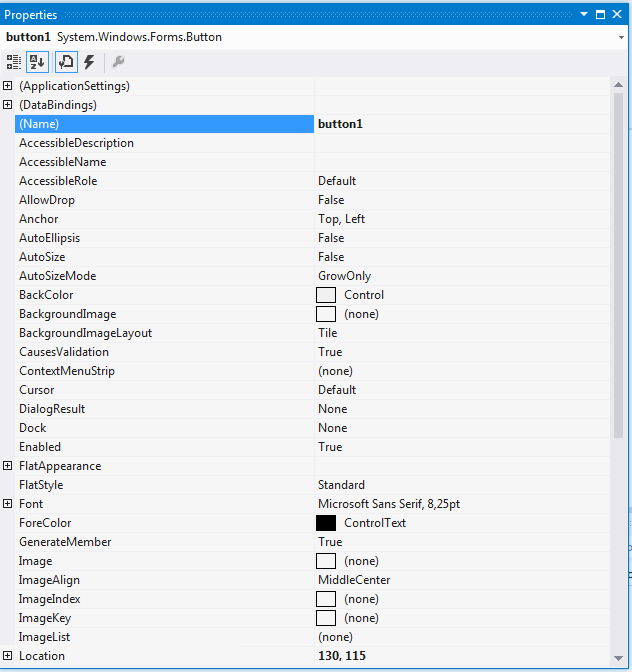This screenshot has width=632, height=672.
Task: Click the scrollbar up arrow
Action: click(618, 85)
